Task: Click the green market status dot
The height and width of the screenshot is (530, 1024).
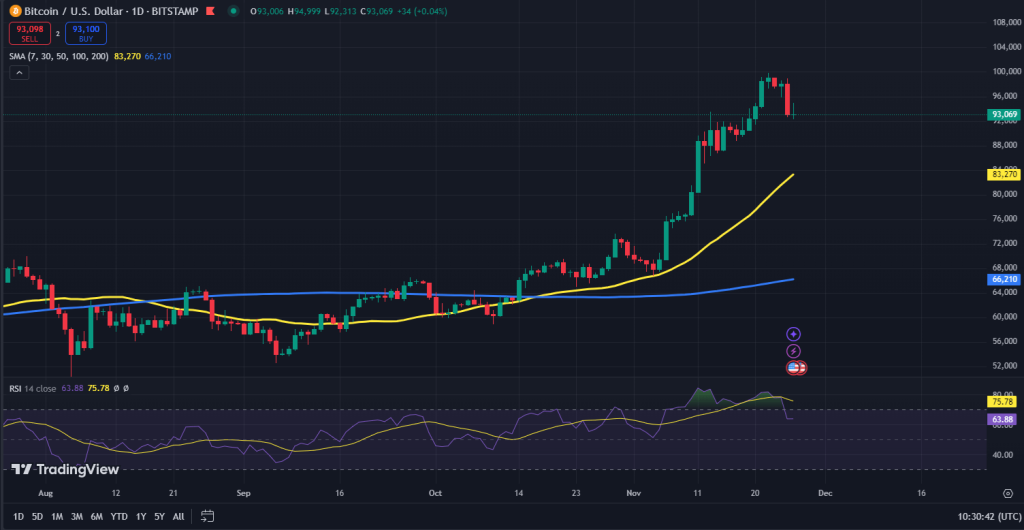Action: click(x=231, y=11)
